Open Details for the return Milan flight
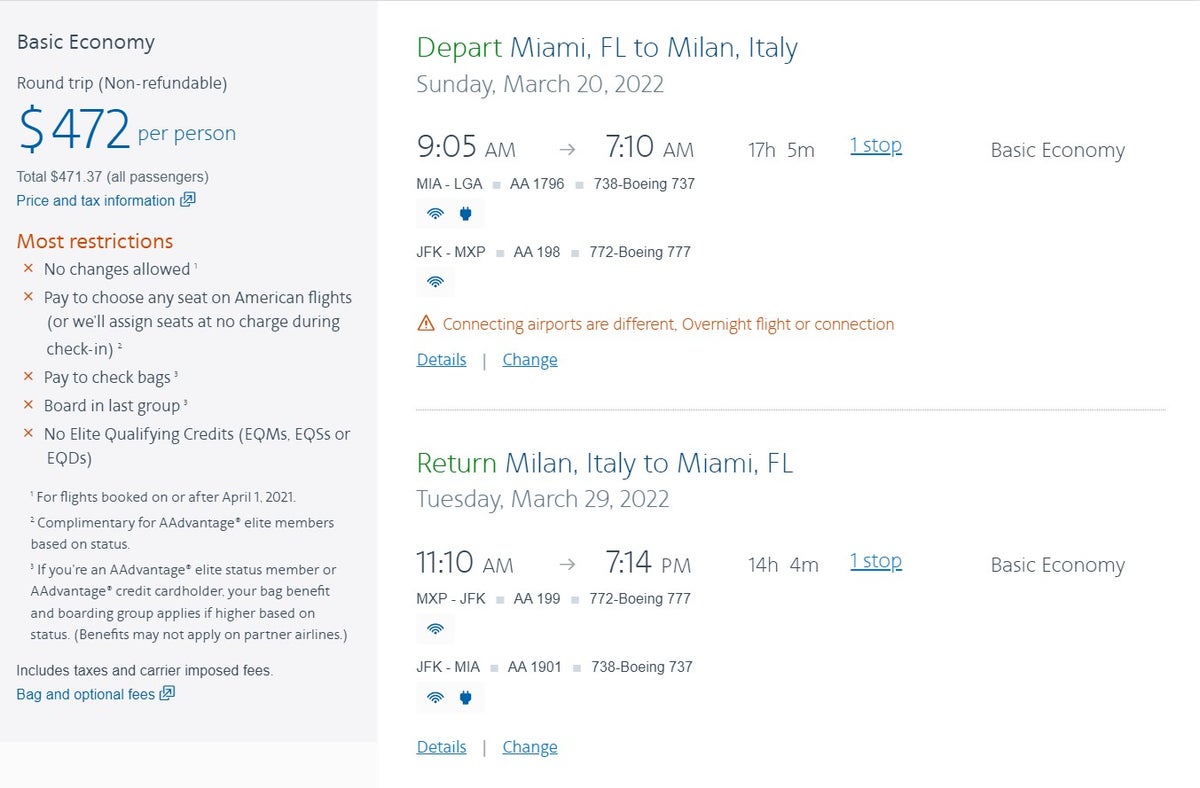 point(441,746)
